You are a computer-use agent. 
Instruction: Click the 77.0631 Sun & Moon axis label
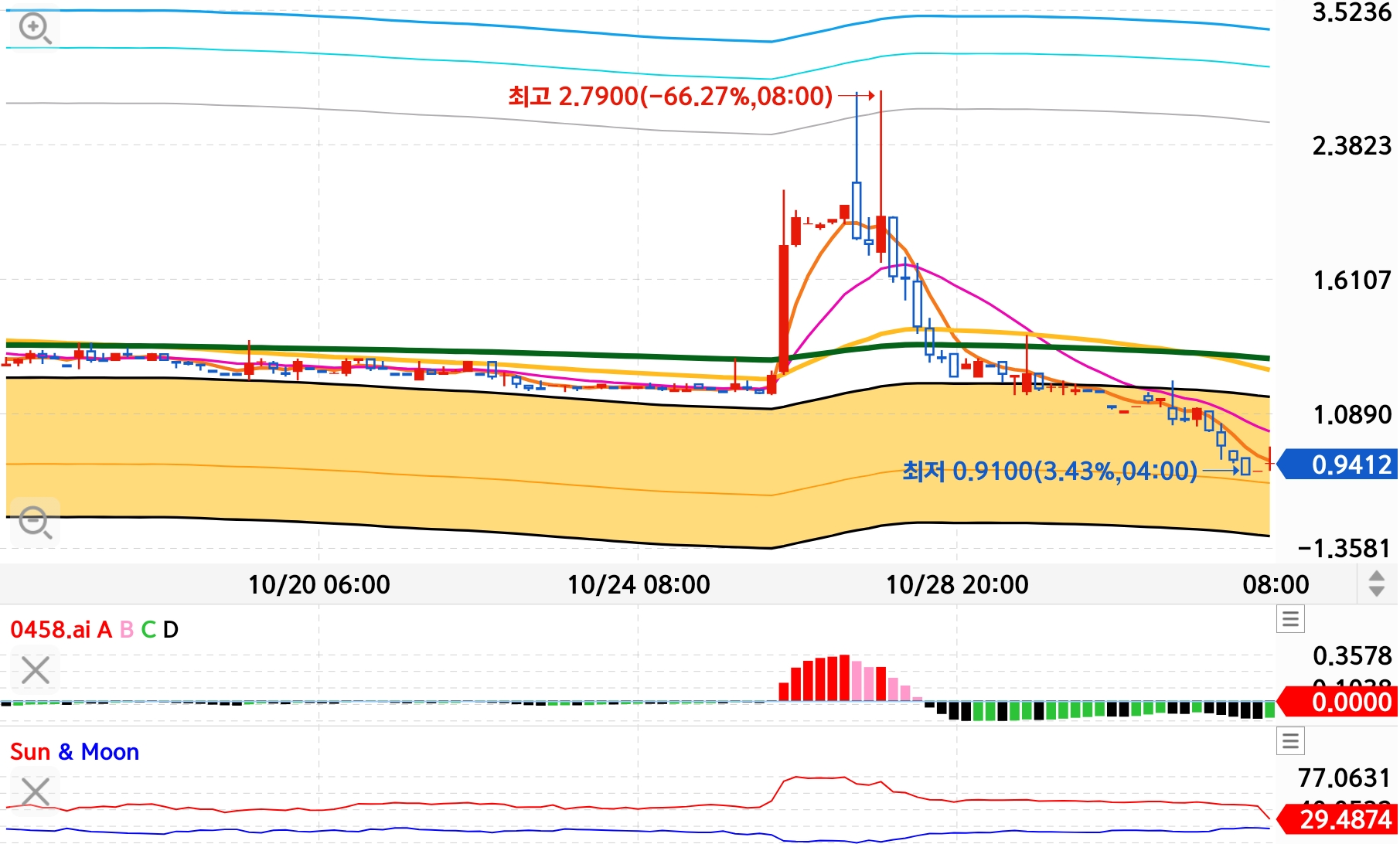(1345, 778)
